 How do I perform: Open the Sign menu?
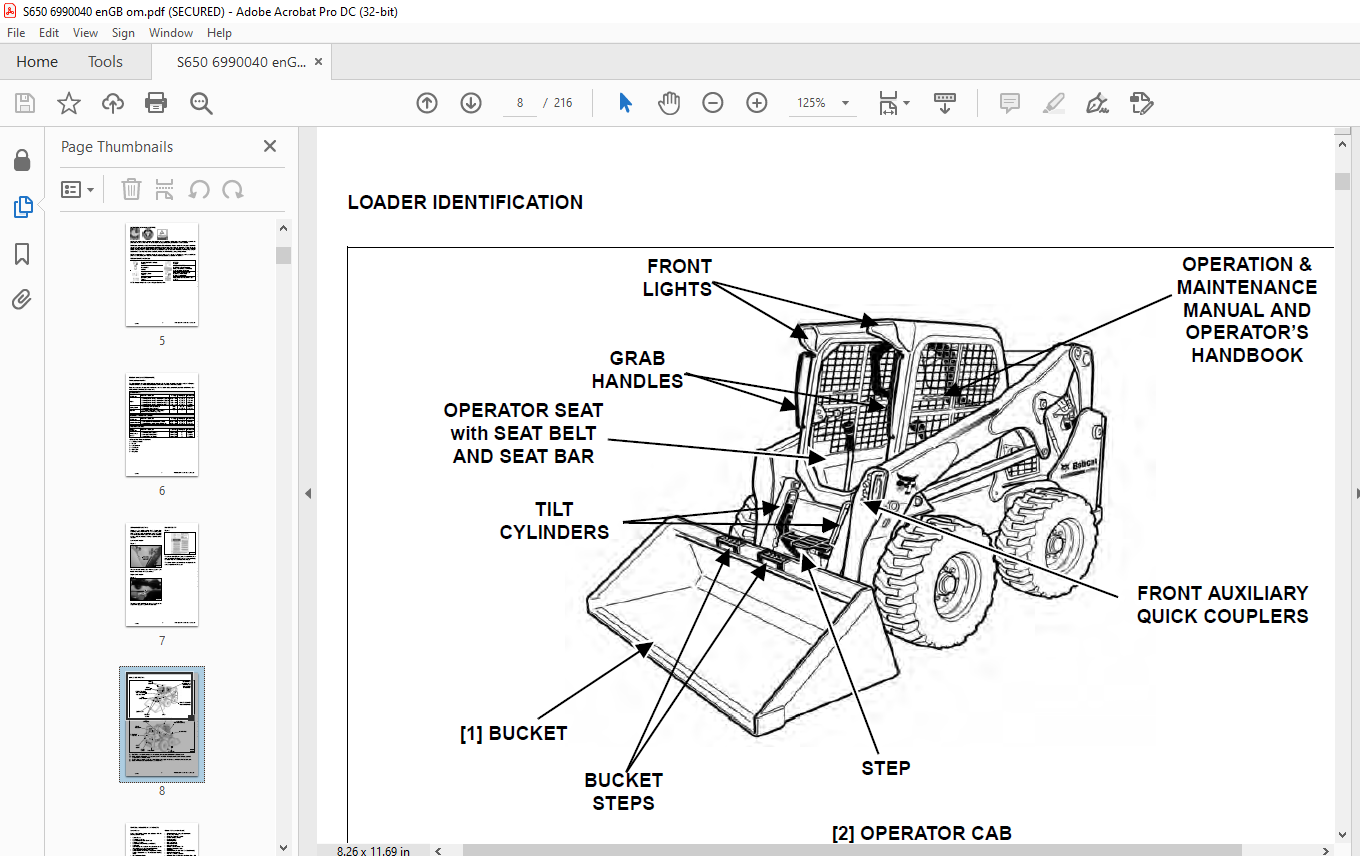(123, 33)
